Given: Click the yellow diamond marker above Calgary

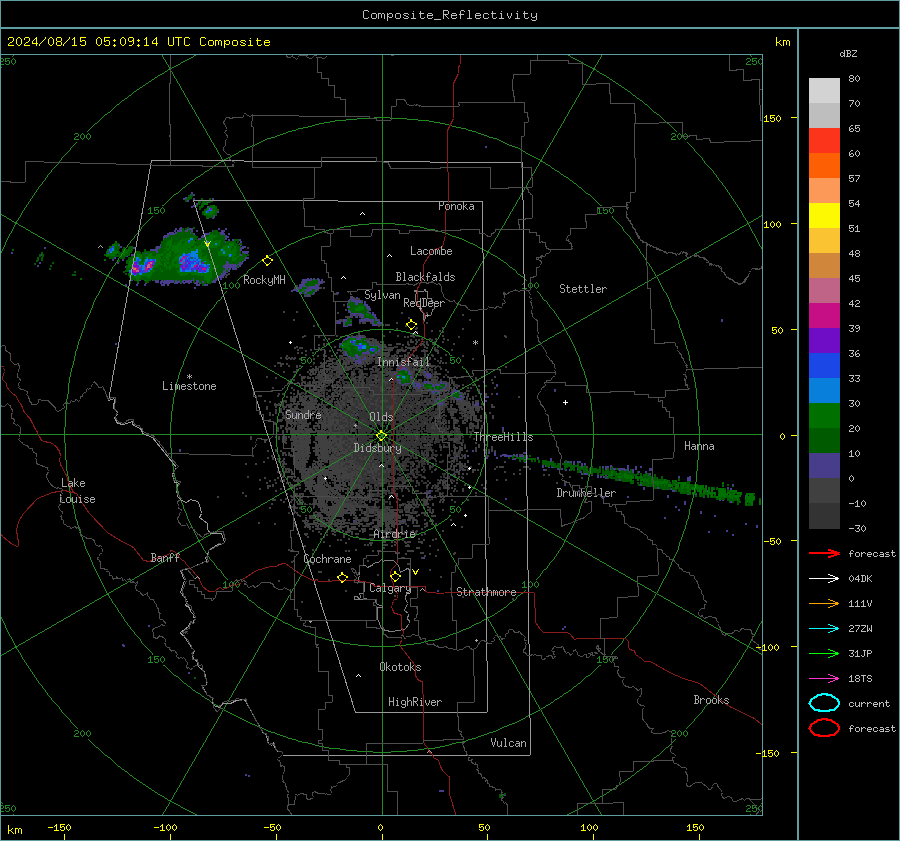Looking at the screenshot, I should point(395,576).
